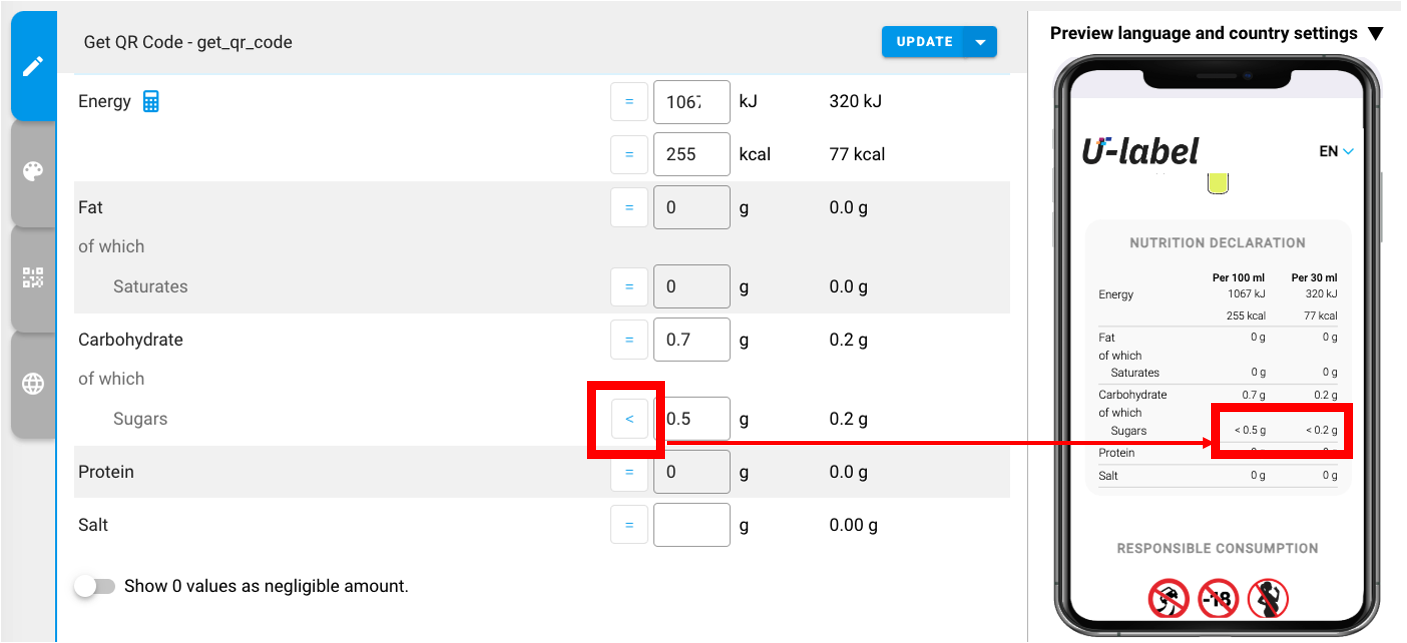Toggle 'Show 0 values as negligible amount'
Screen dimensions: 1407x643
pos(96,587)
